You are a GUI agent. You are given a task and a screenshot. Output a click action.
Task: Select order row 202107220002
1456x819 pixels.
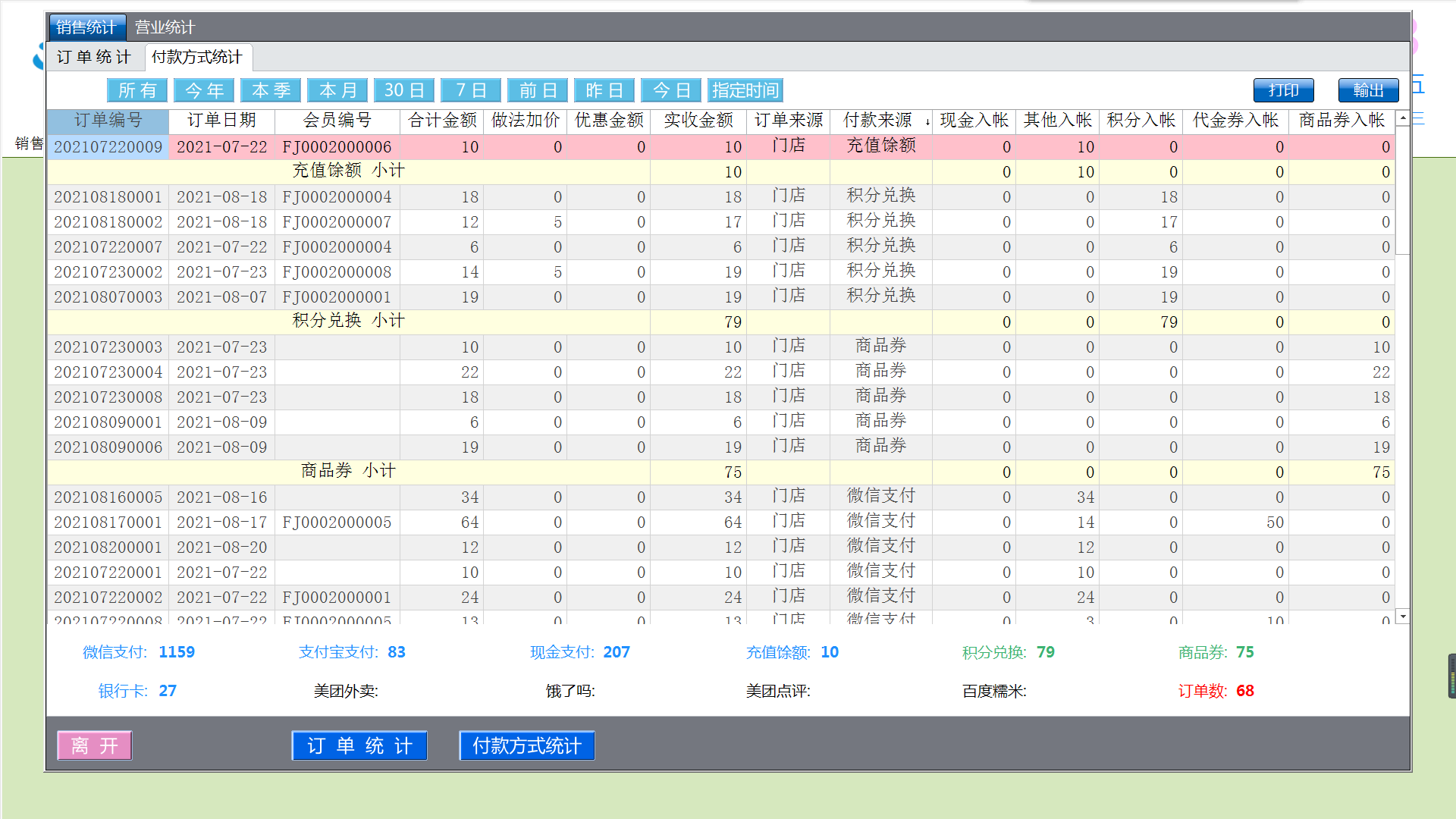pyautogui.click(x=720, y=598)
